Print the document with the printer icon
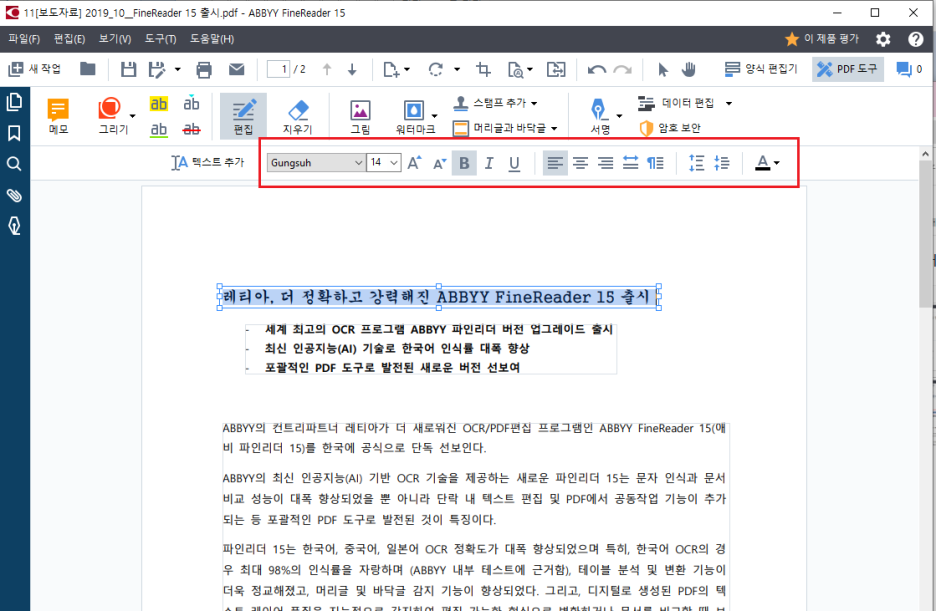 204,70
